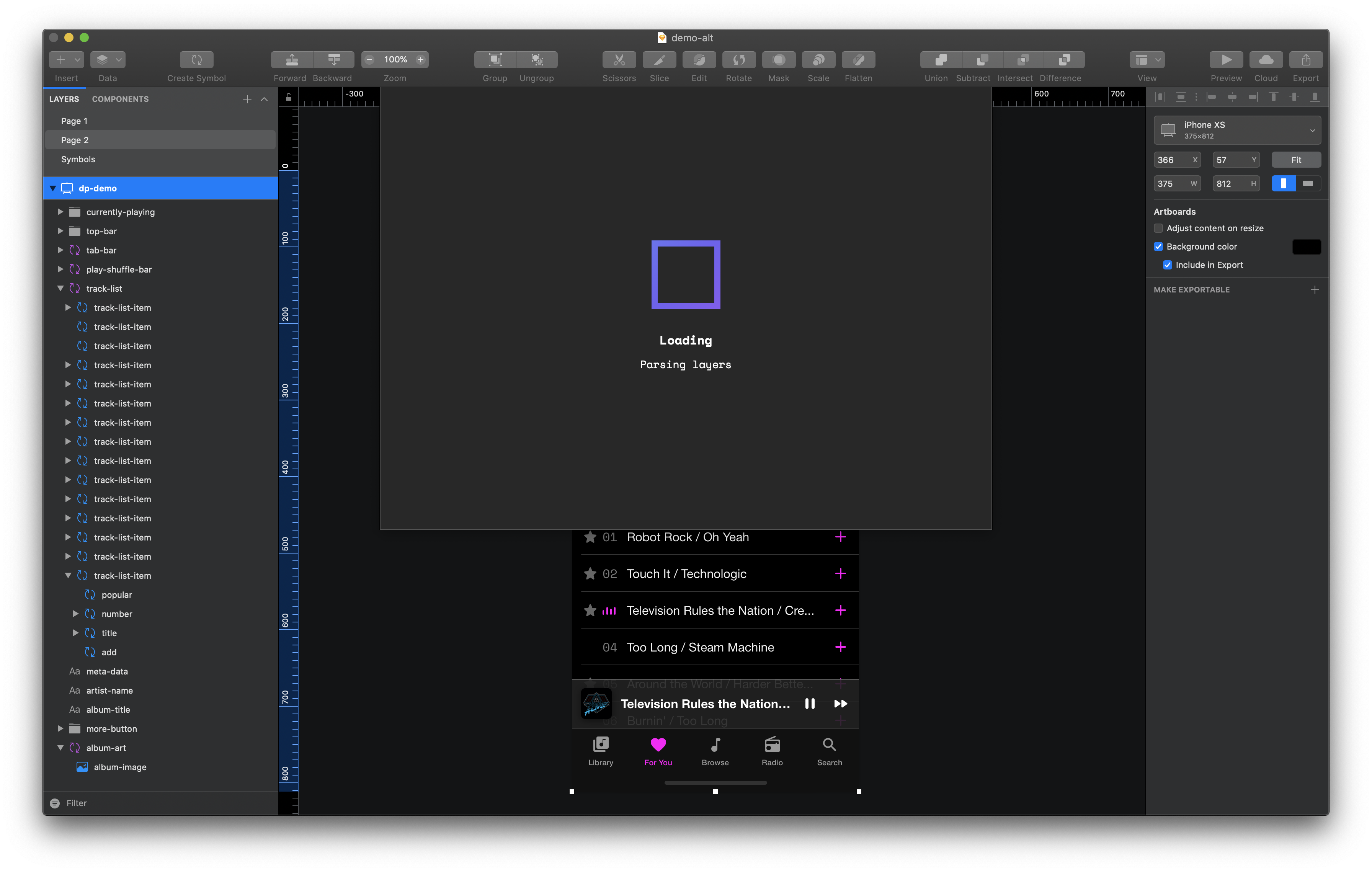Image resolution: width=1372 pixels, height=872 pixels.
Task: Click the Group layers icon
Action: tap(495, 59)
